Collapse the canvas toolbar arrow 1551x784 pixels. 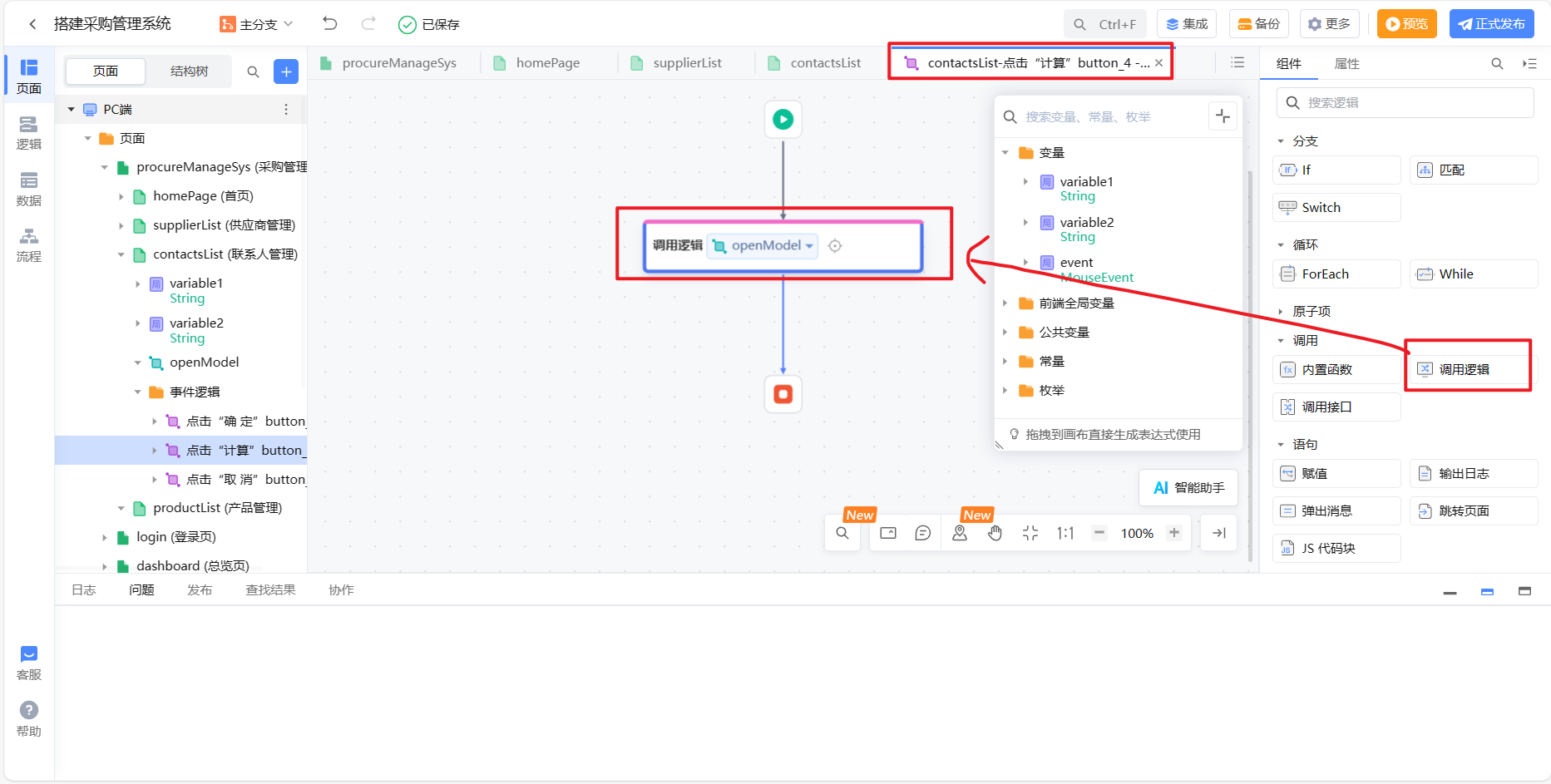(1219, 534)
